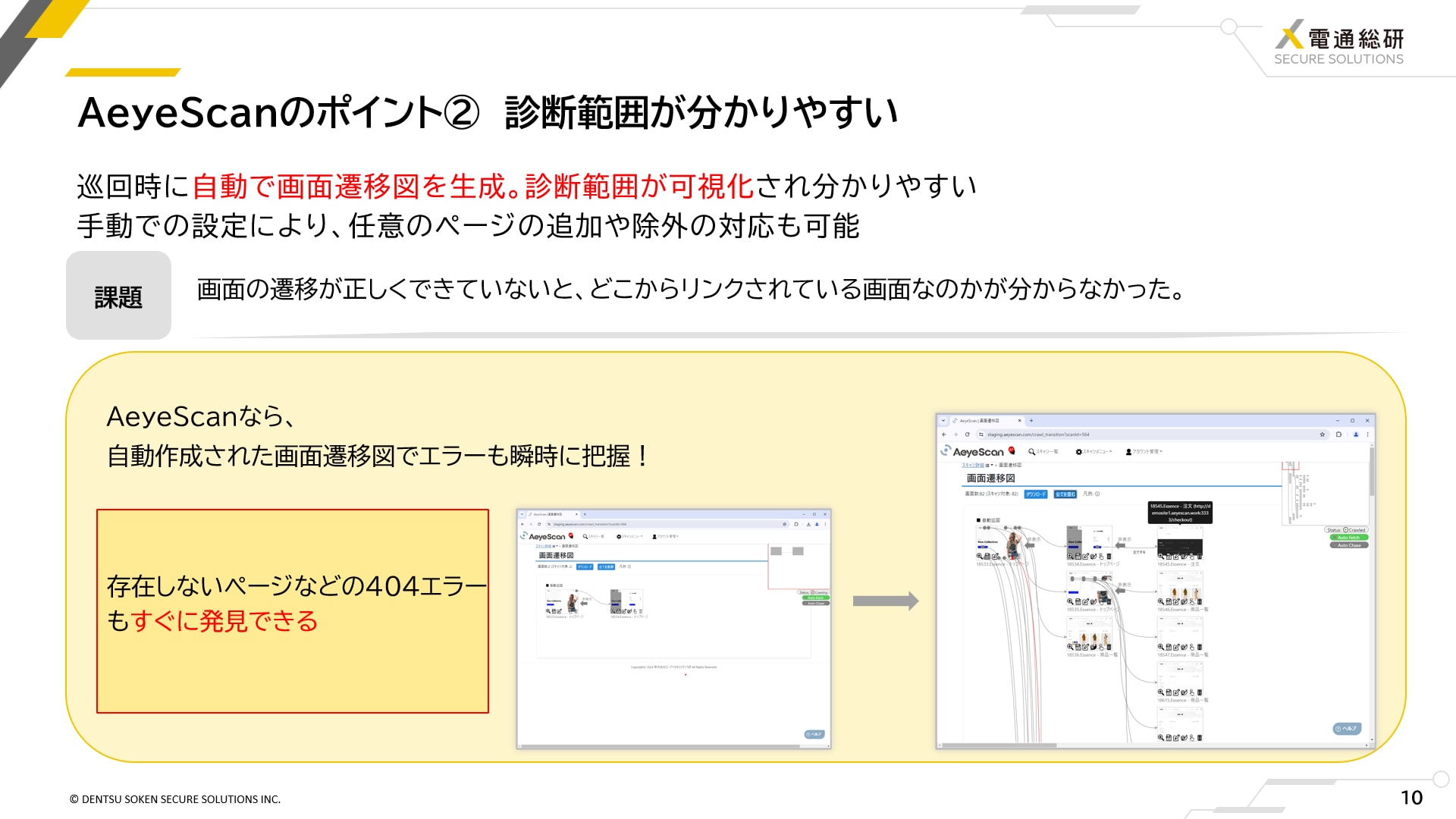Viewport: 1456px width, 819px height.
Task: Toggle Auto Fetch in the smaller screenshot
Action: pos(816,598)
